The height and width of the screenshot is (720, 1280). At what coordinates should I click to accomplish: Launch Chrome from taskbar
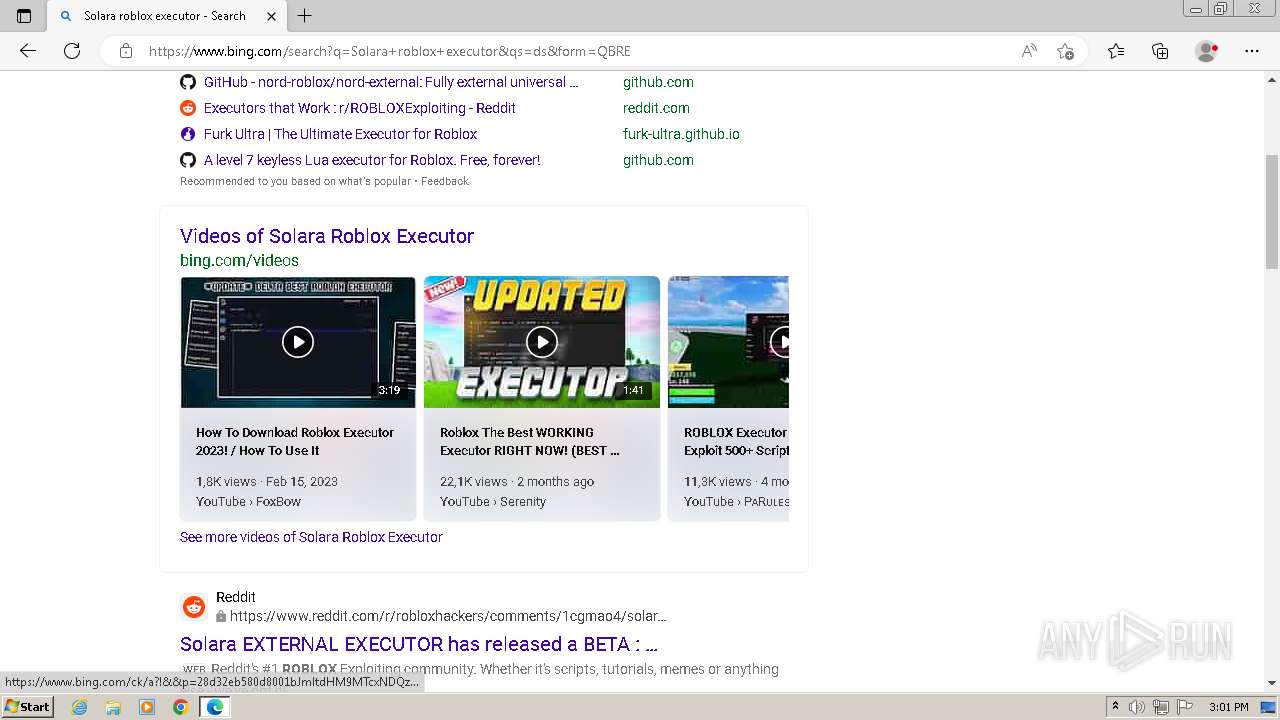(x=180, y=707)
